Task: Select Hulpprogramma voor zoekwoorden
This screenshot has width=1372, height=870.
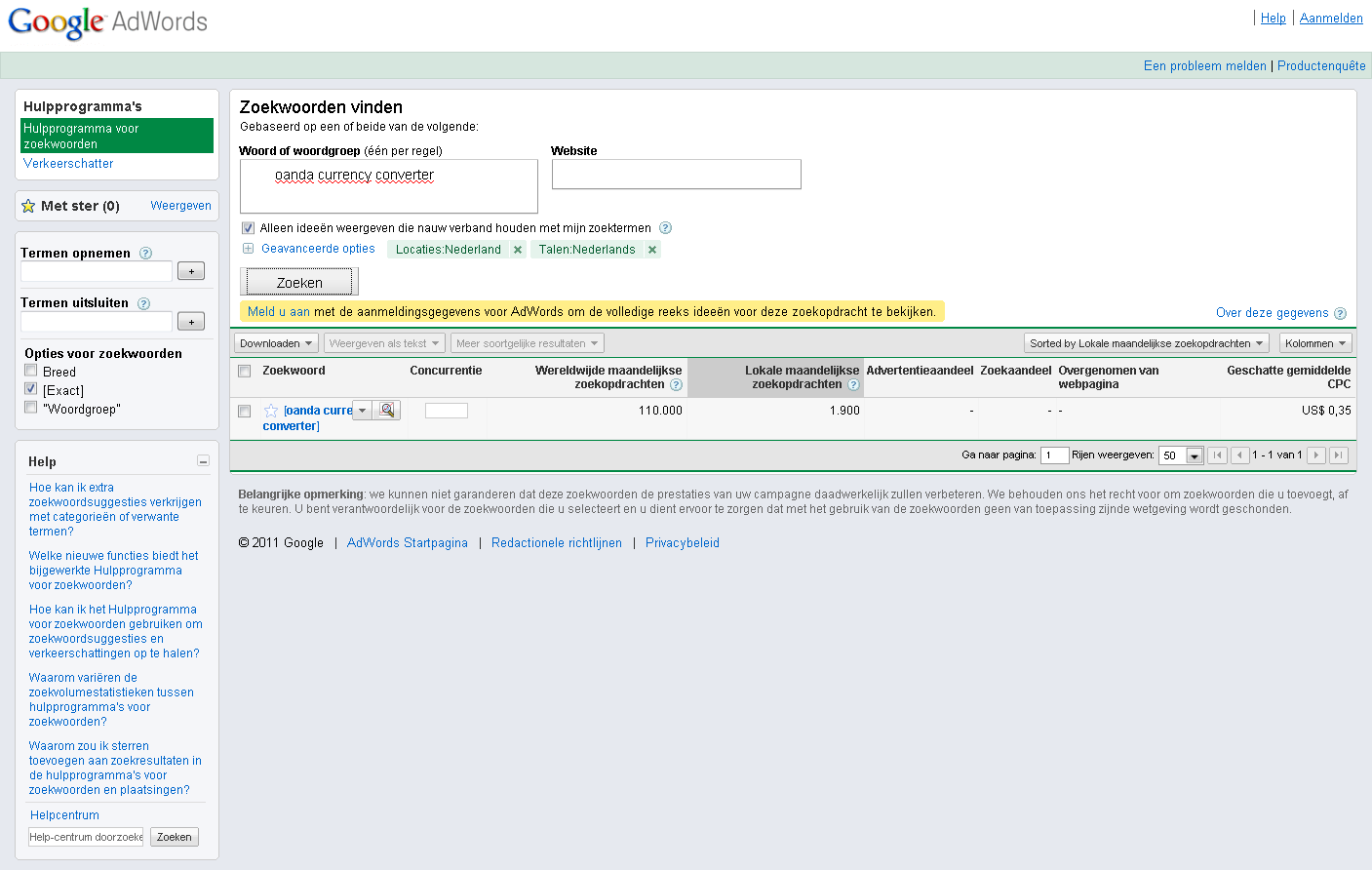Action: click(x=117, y=136)
